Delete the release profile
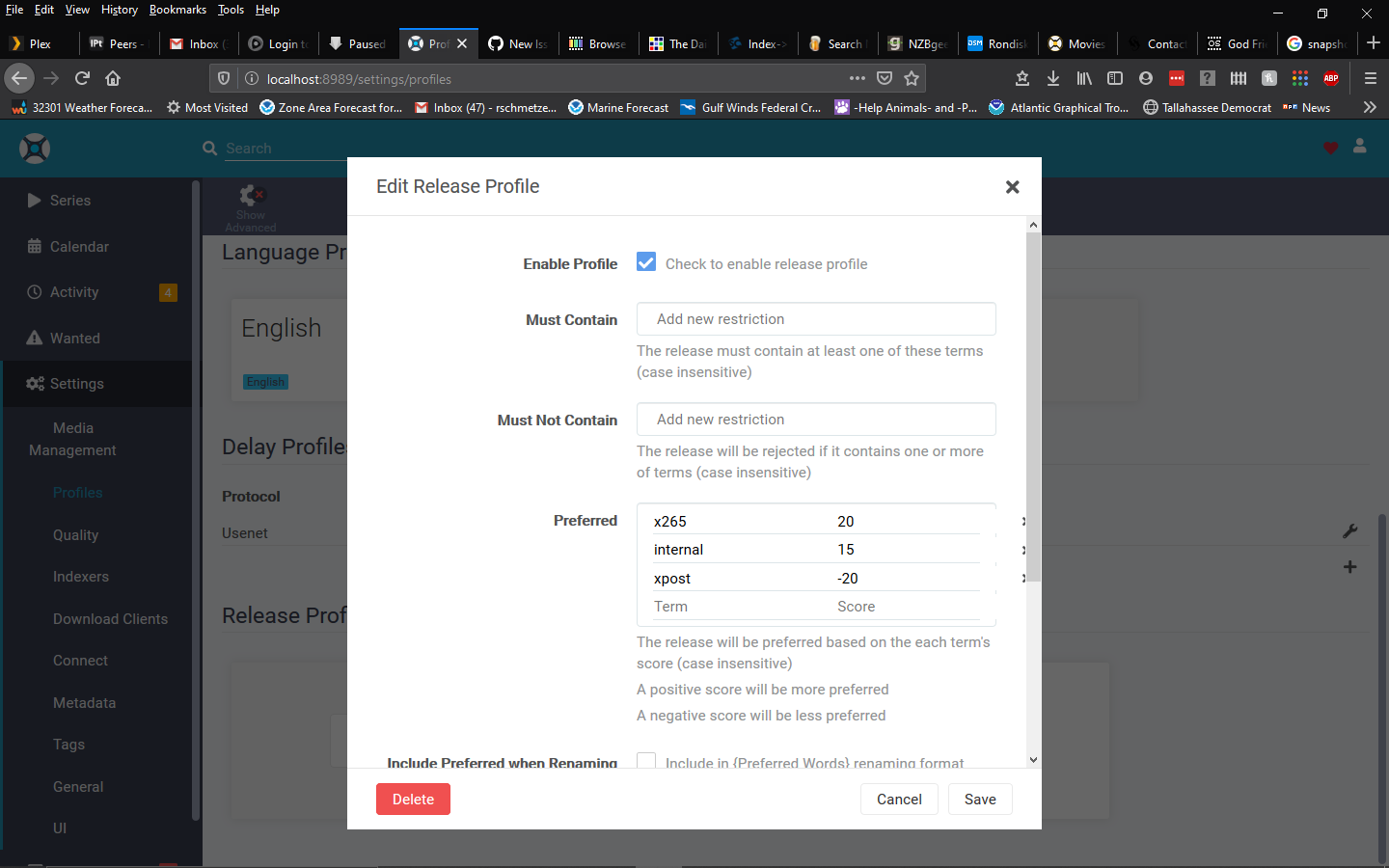This screenshot has width=1389, height=868. click(x=413, y=799)
